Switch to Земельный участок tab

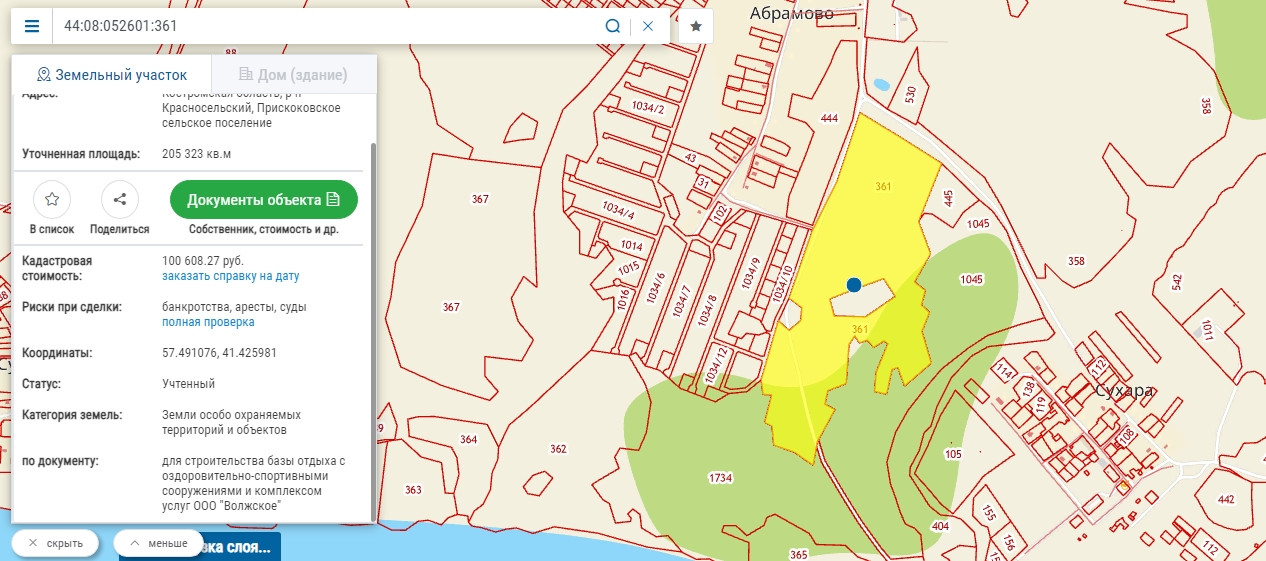(x=112, y=75)
